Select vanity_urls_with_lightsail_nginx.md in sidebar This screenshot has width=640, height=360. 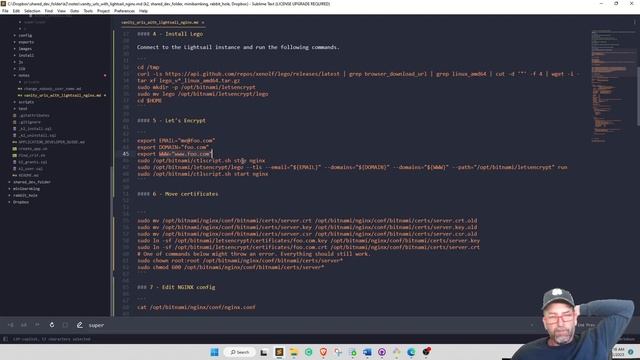click(x=62, y=96)
